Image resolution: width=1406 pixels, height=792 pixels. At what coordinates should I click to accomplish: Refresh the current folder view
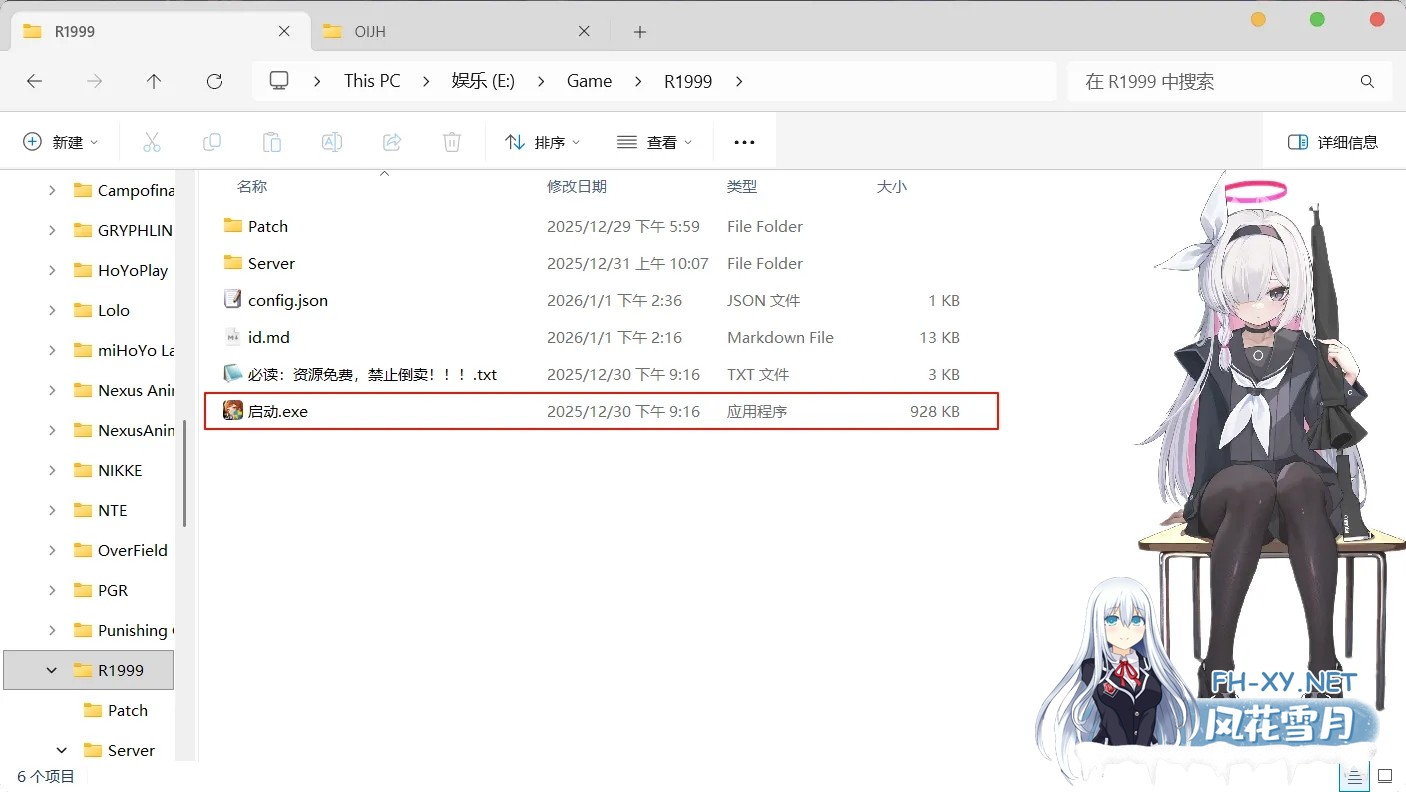point(214,81)
